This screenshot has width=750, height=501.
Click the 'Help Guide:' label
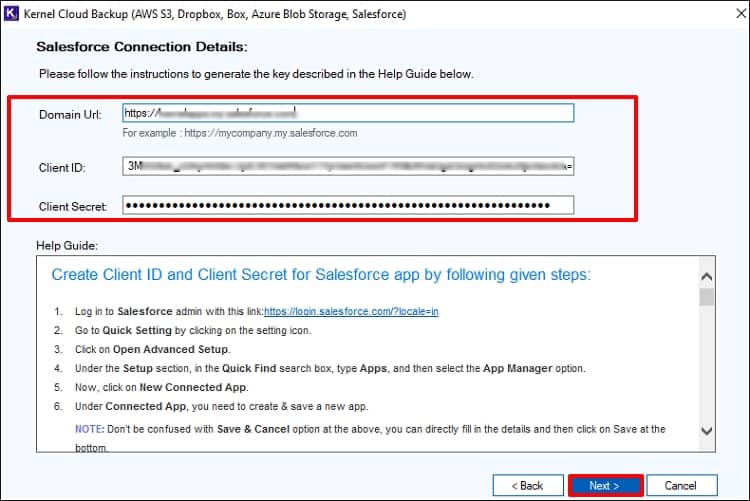coord(67,245)
